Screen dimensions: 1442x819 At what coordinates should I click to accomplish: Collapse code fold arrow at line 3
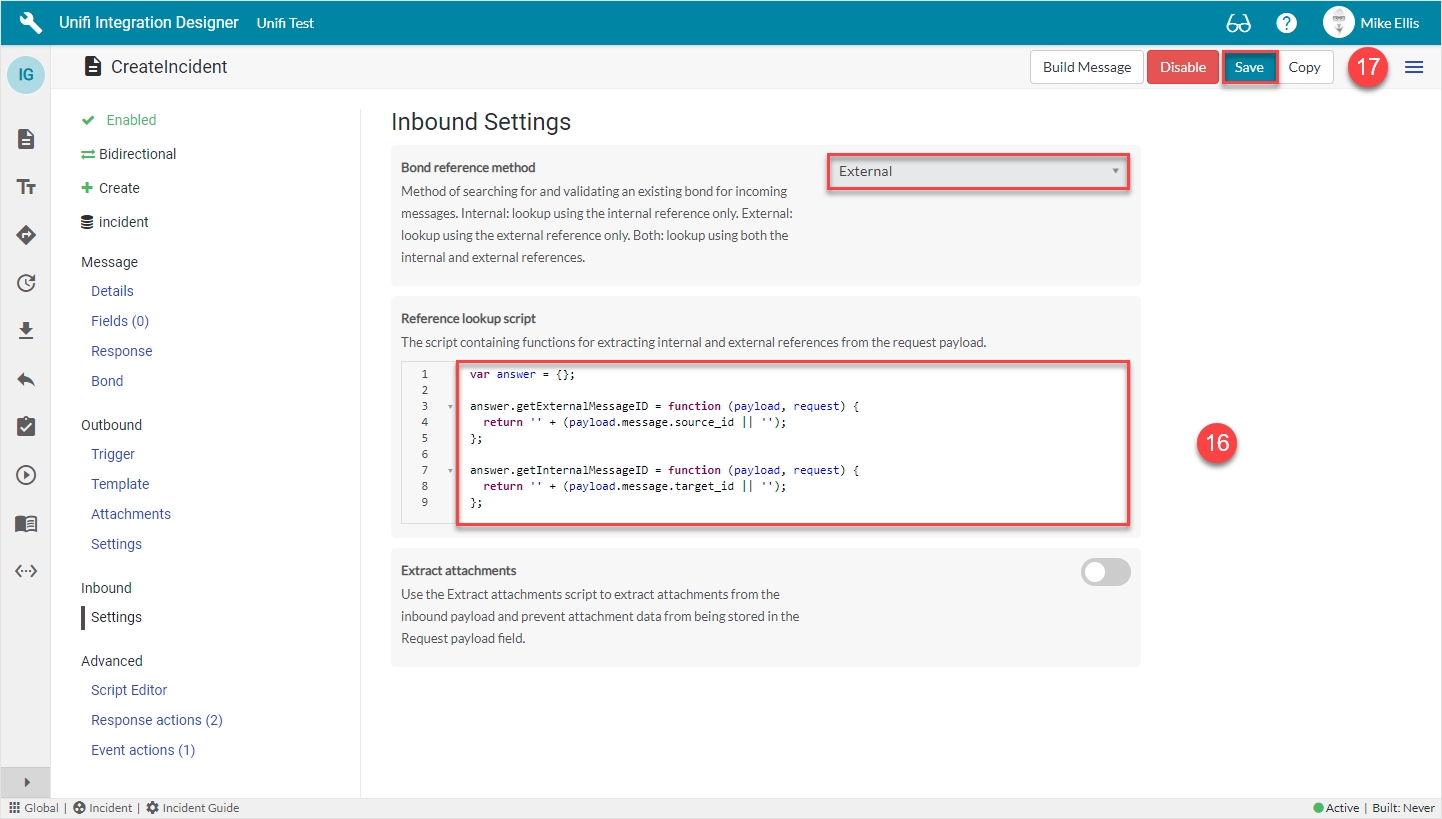click(450, 407)
